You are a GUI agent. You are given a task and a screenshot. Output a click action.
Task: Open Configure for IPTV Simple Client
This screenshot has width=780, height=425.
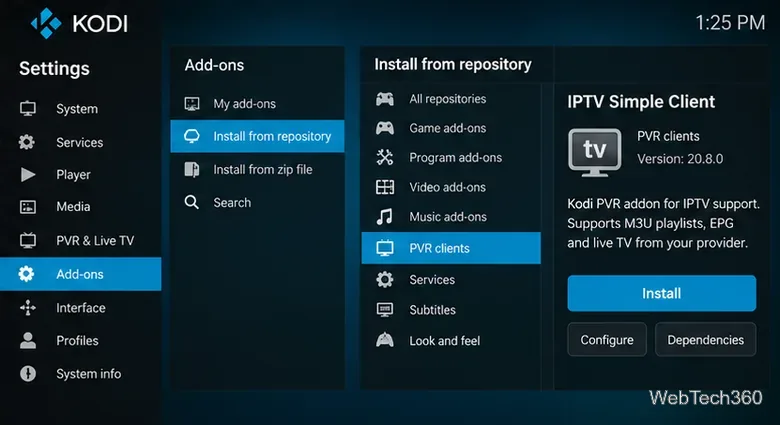click(607, 339)
